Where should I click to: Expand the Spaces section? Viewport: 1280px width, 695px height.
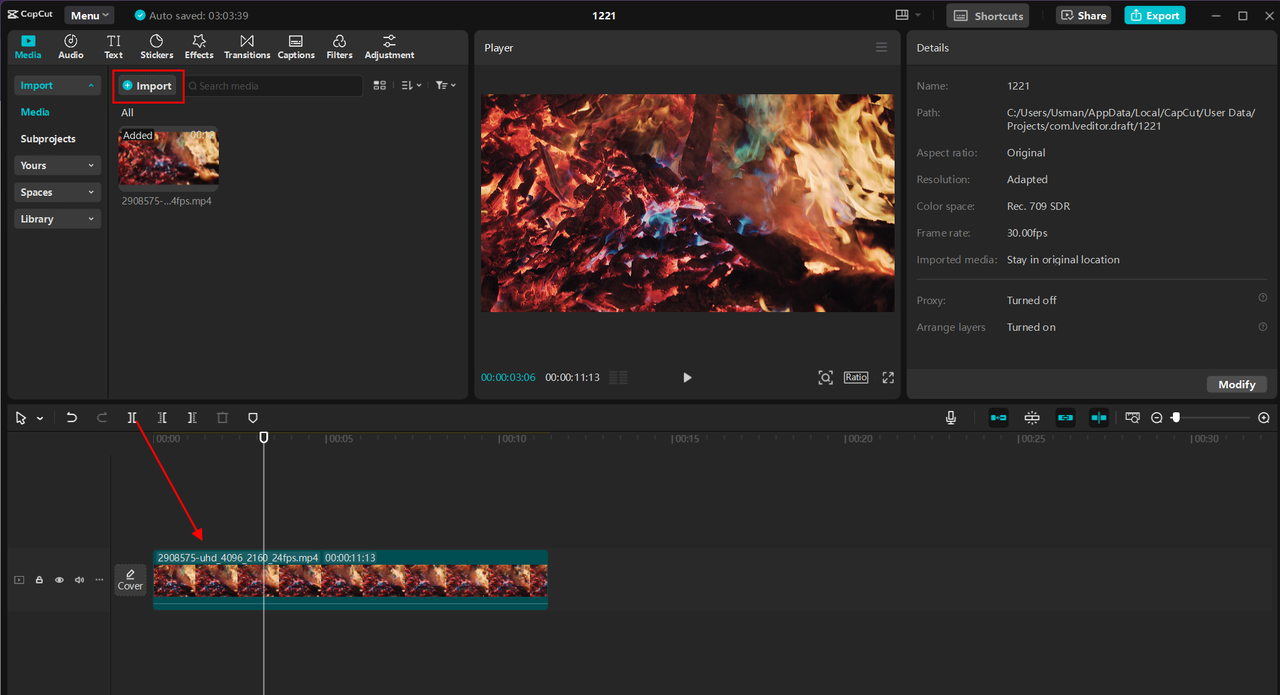pyautogui.click(x=58, y=192)
